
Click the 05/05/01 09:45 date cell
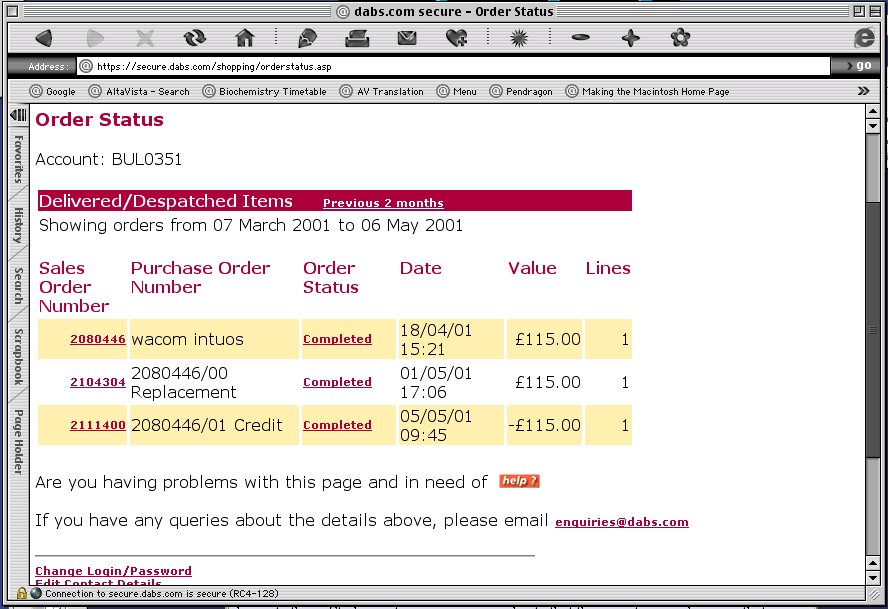(451, 425)
